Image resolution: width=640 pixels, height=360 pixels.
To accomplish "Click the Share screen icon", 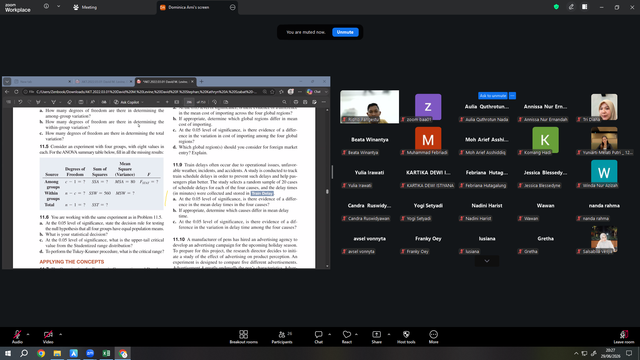I will pos(376,337).
